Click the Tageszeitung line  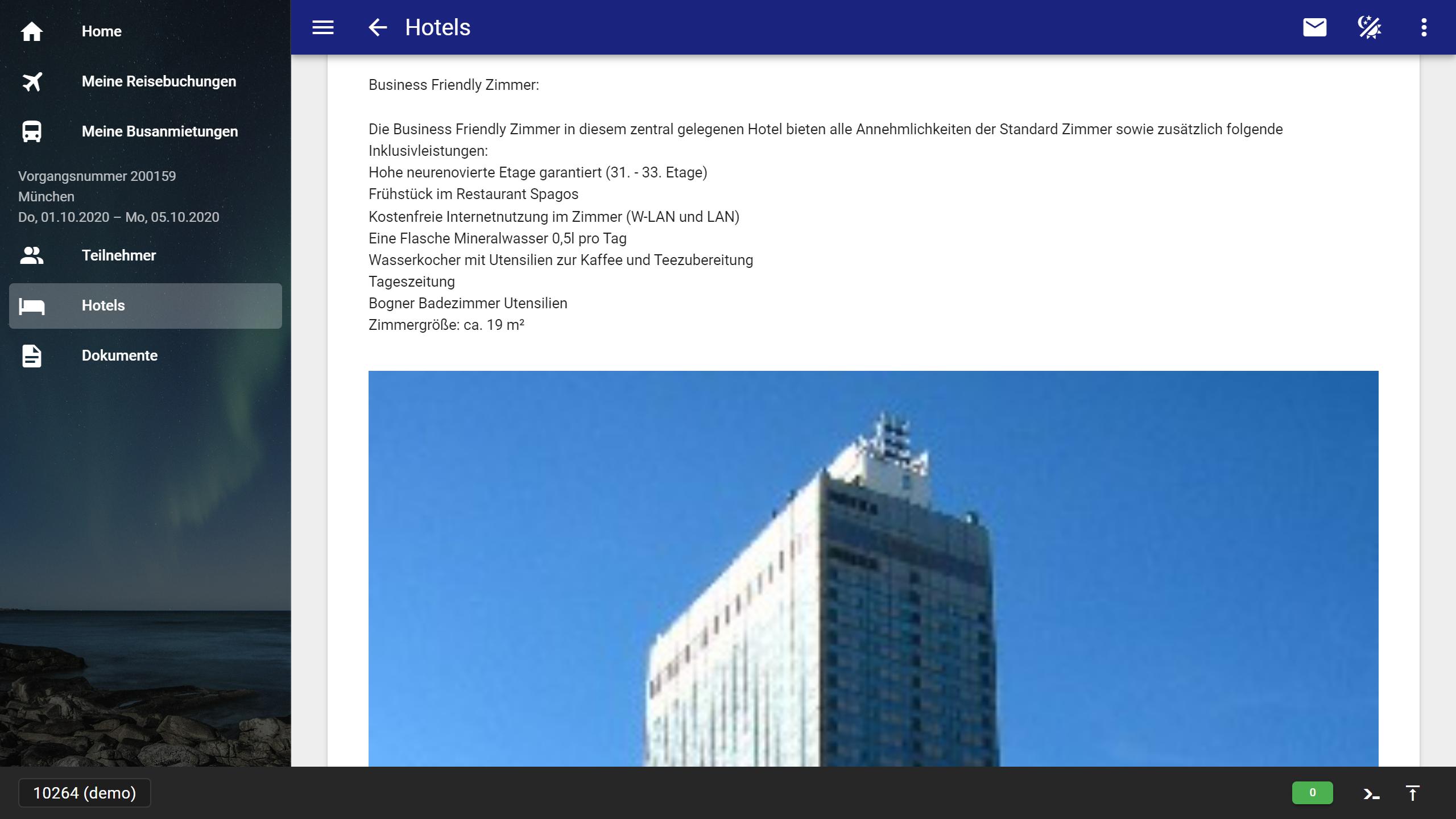[x=412, y=282]
